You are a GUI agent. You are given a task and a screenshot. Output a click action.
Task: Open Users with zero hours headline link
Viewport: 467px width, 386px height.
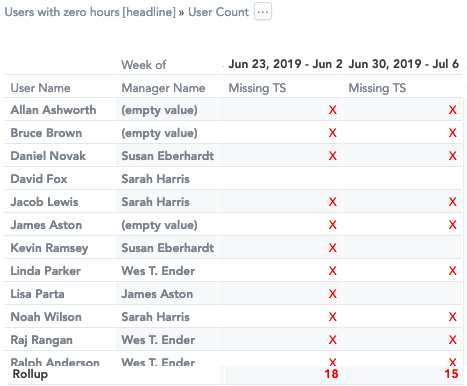pos(90,12)
